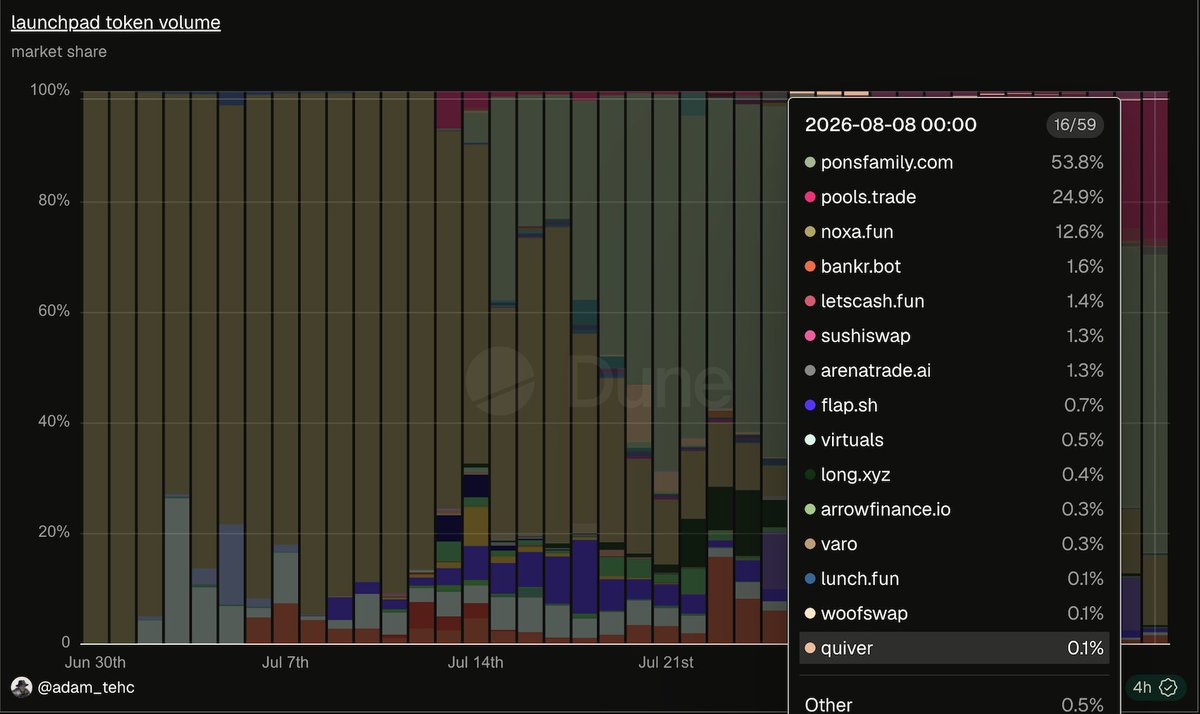Click the highlighted quiver tooltip row
The width and height of the screenshot is (1200, 714).
(954, 648)
